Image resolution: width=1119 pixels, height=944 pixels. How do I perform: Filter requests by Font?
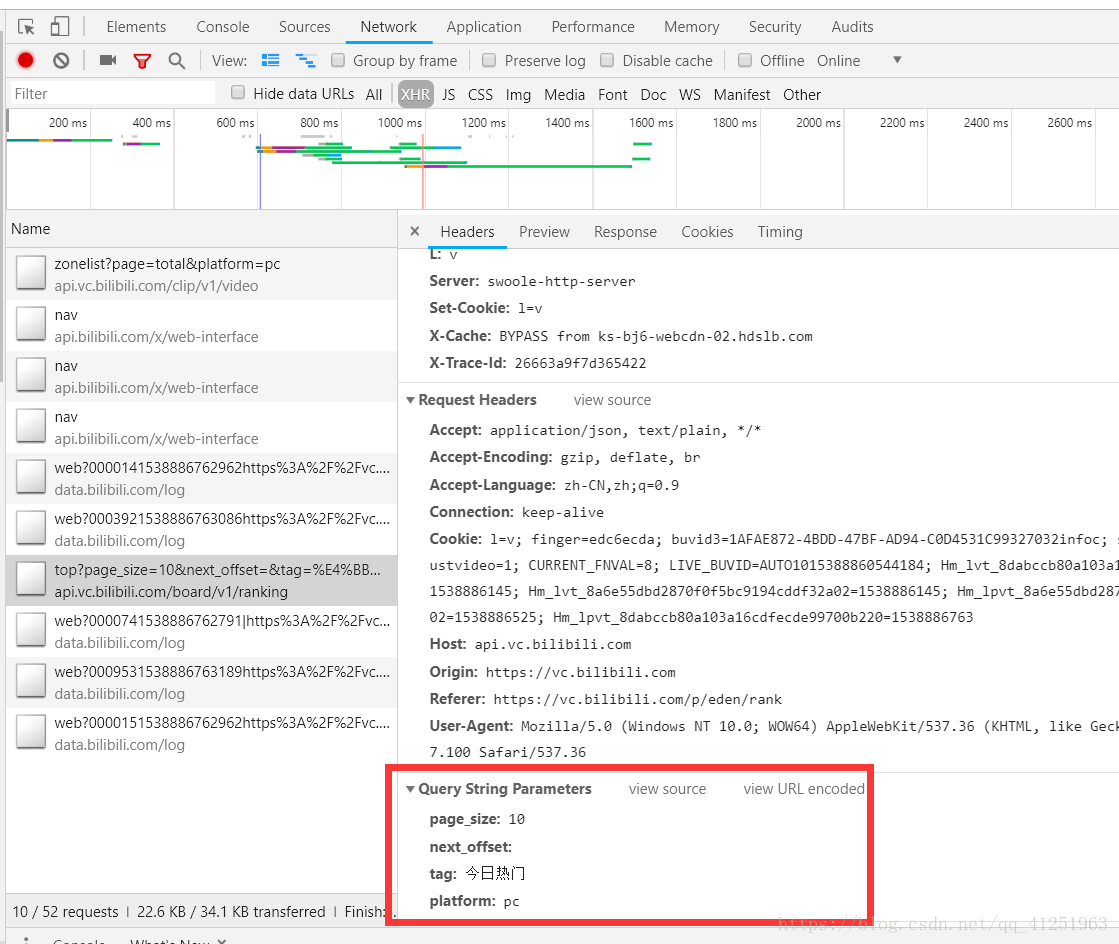(x=612, y=94)
